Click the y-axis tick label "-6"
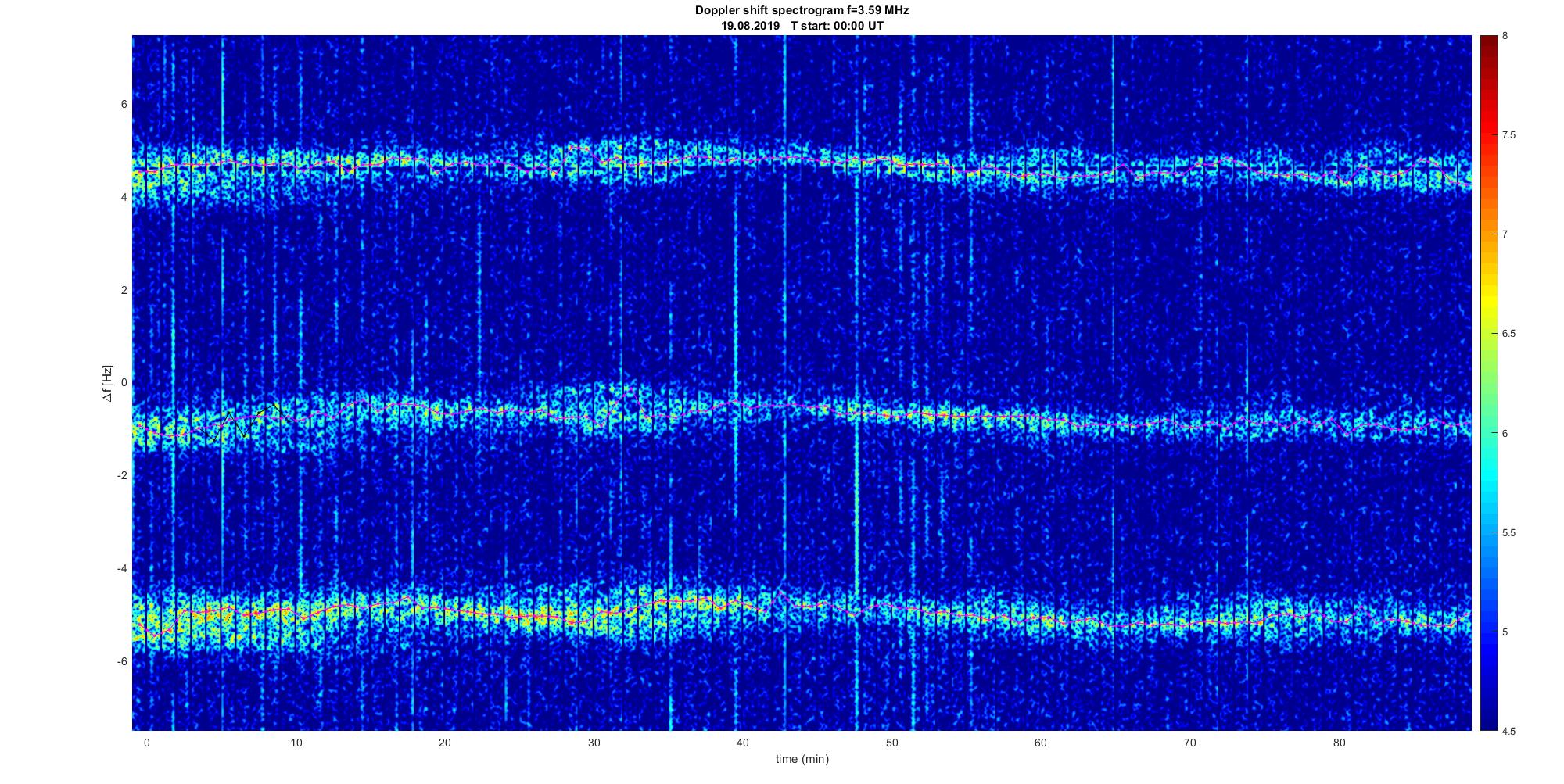 [122, 661]
